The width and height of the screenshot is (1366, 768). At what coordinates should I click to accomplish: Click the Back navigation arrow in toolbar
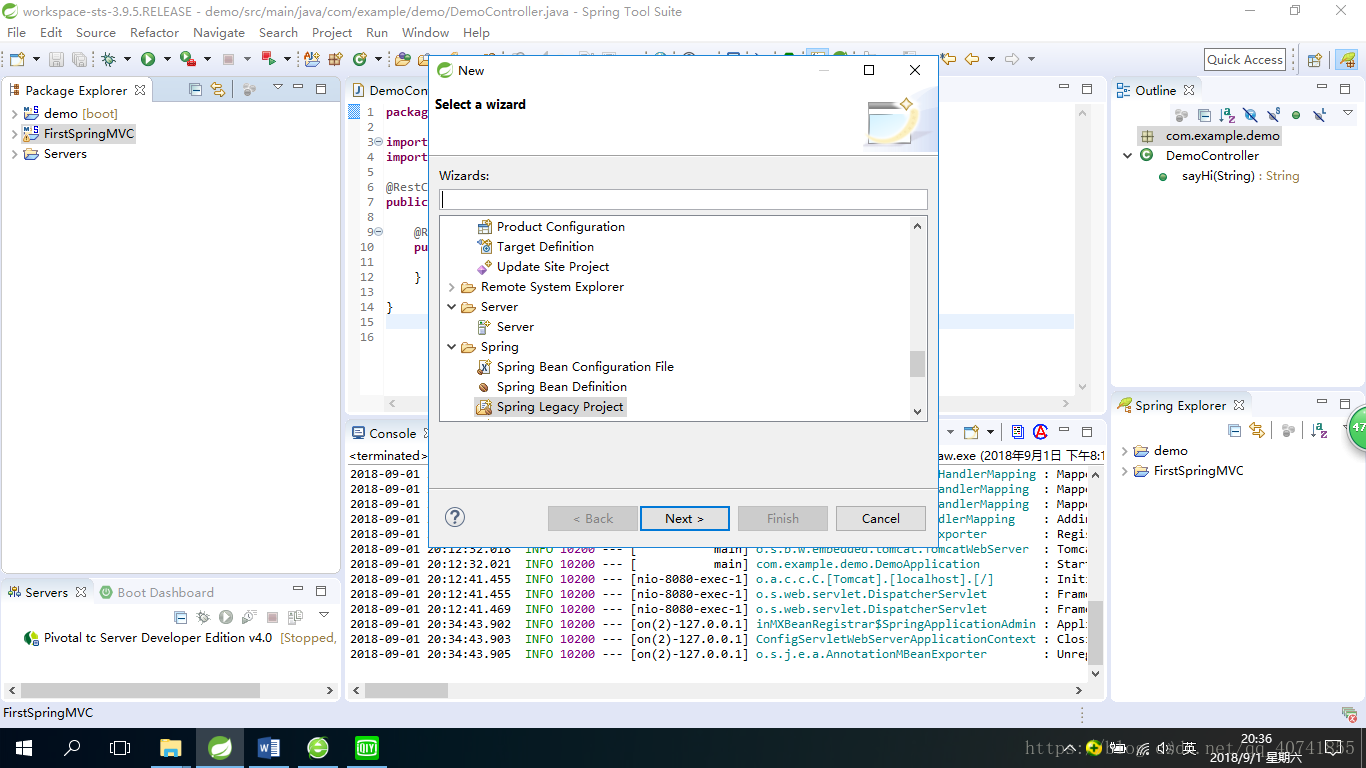(x=971, y=59)
